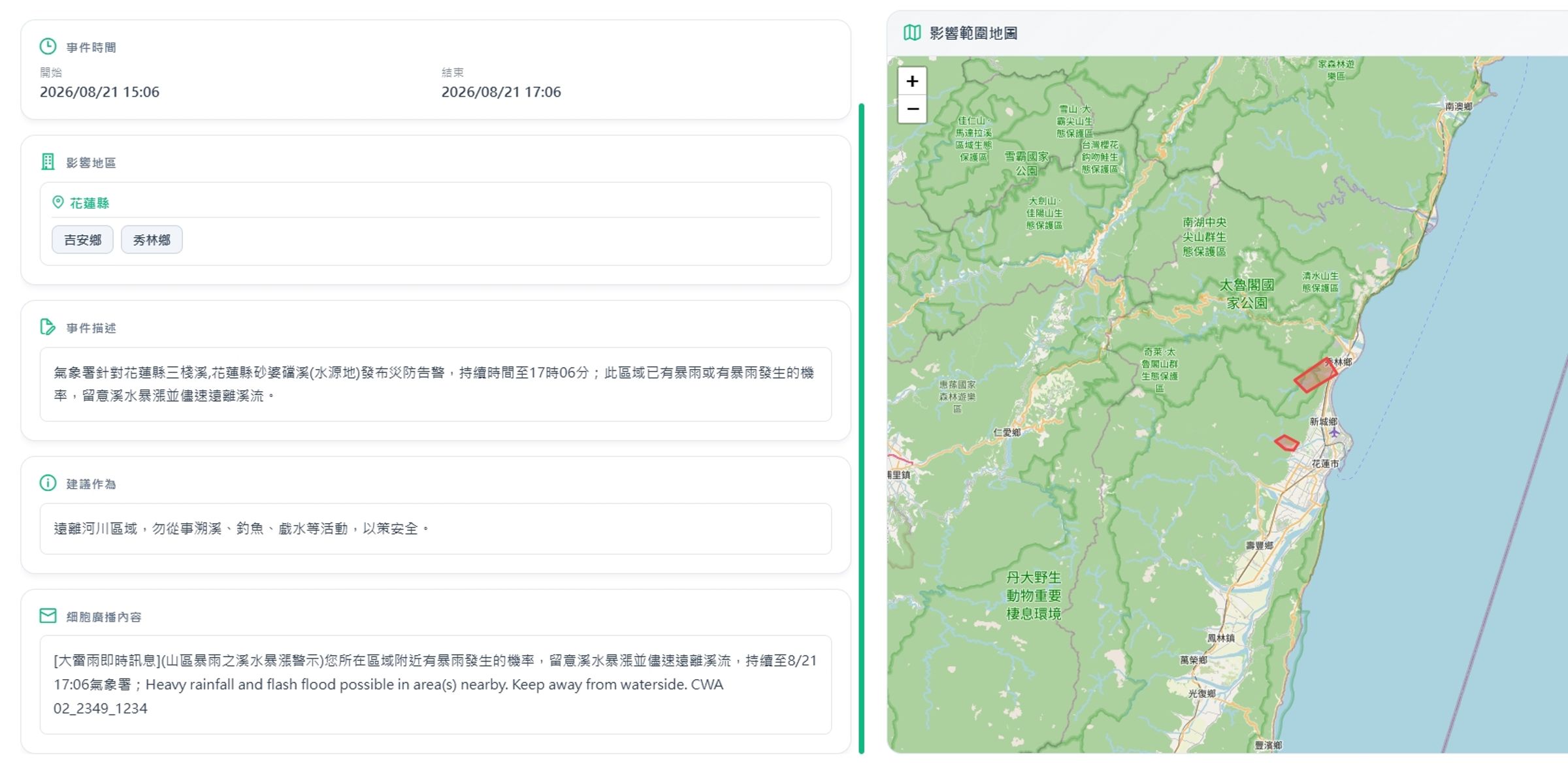This screenshot has width=1568, height=766.
Task: Click the airplane airport icon near 新城鄉
Action: coord(1333,432)
